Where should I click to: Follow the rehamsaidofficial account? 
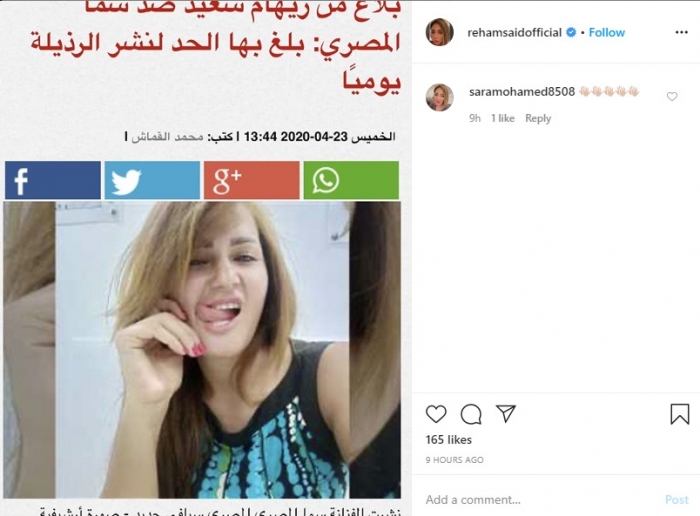point(606,33)
